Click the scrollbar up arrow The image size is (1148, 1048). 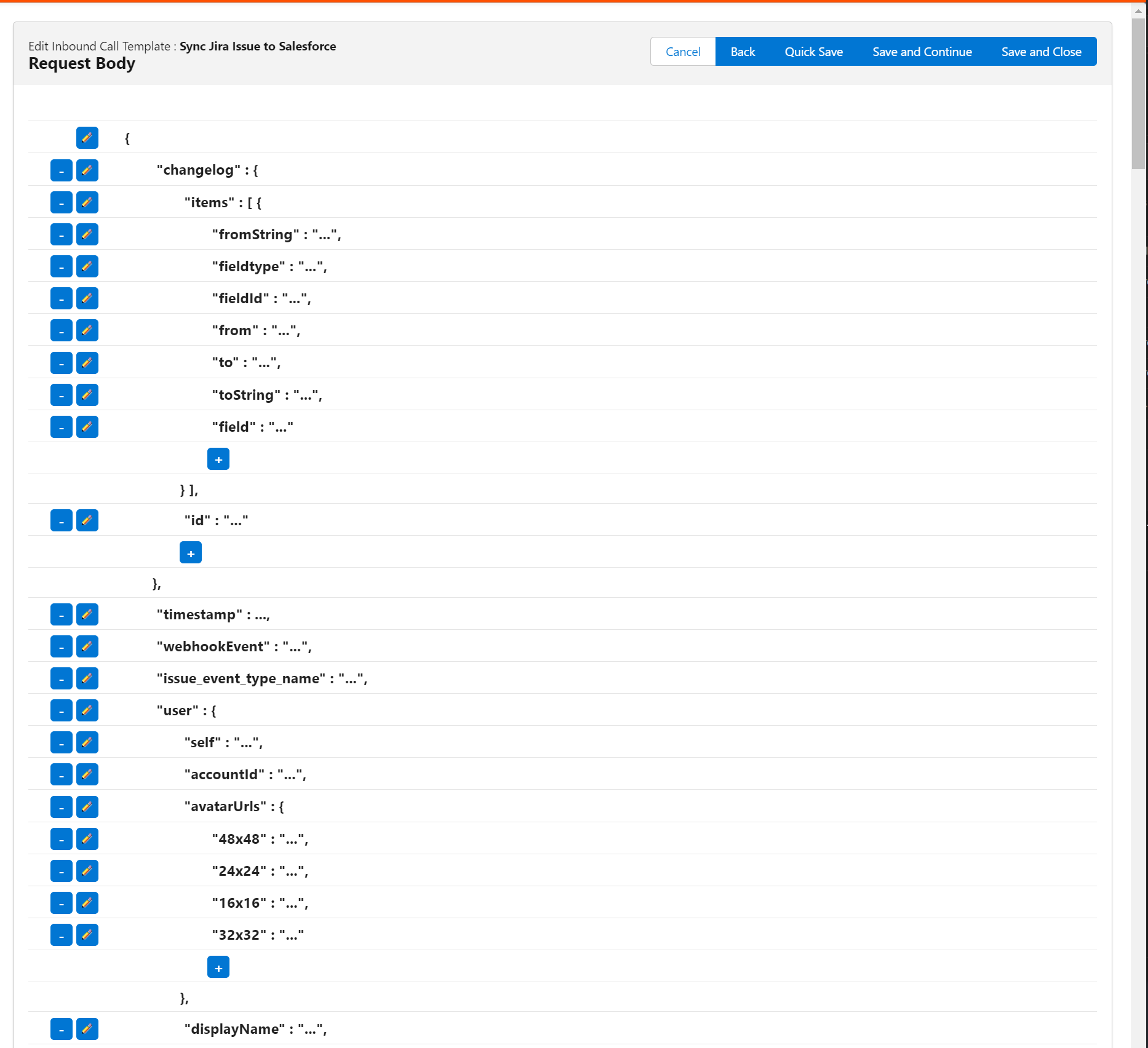point(1138,10)
